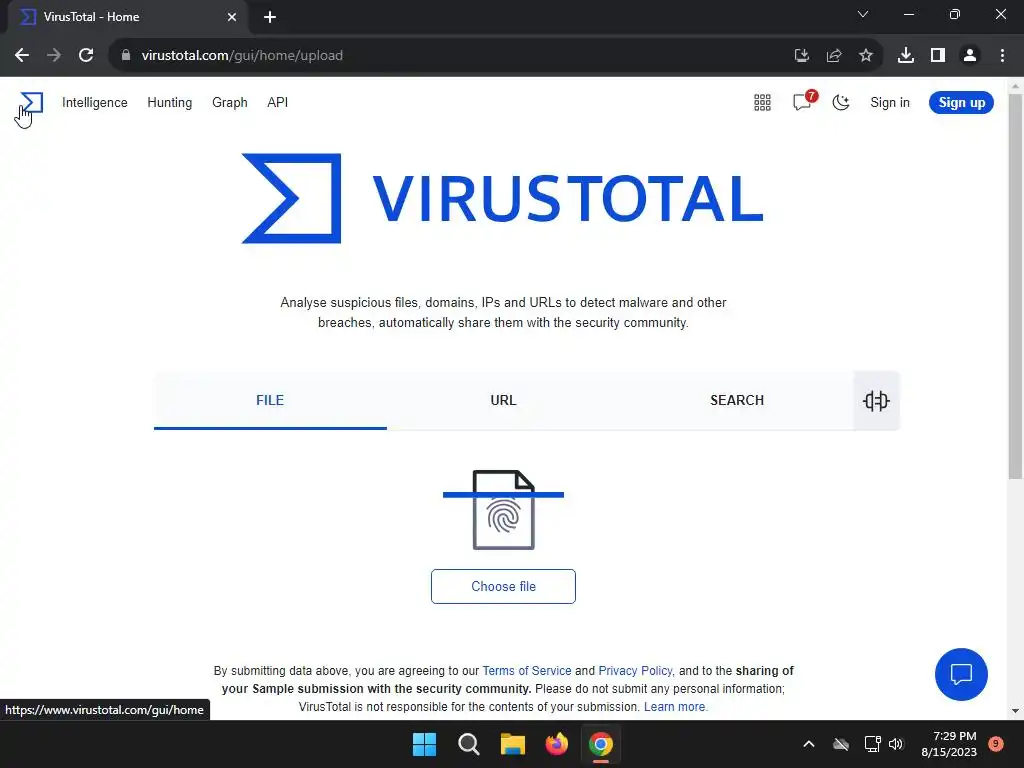Open the apps grid launcher icon
1024x768 pixels.
(x=762, y=103)
